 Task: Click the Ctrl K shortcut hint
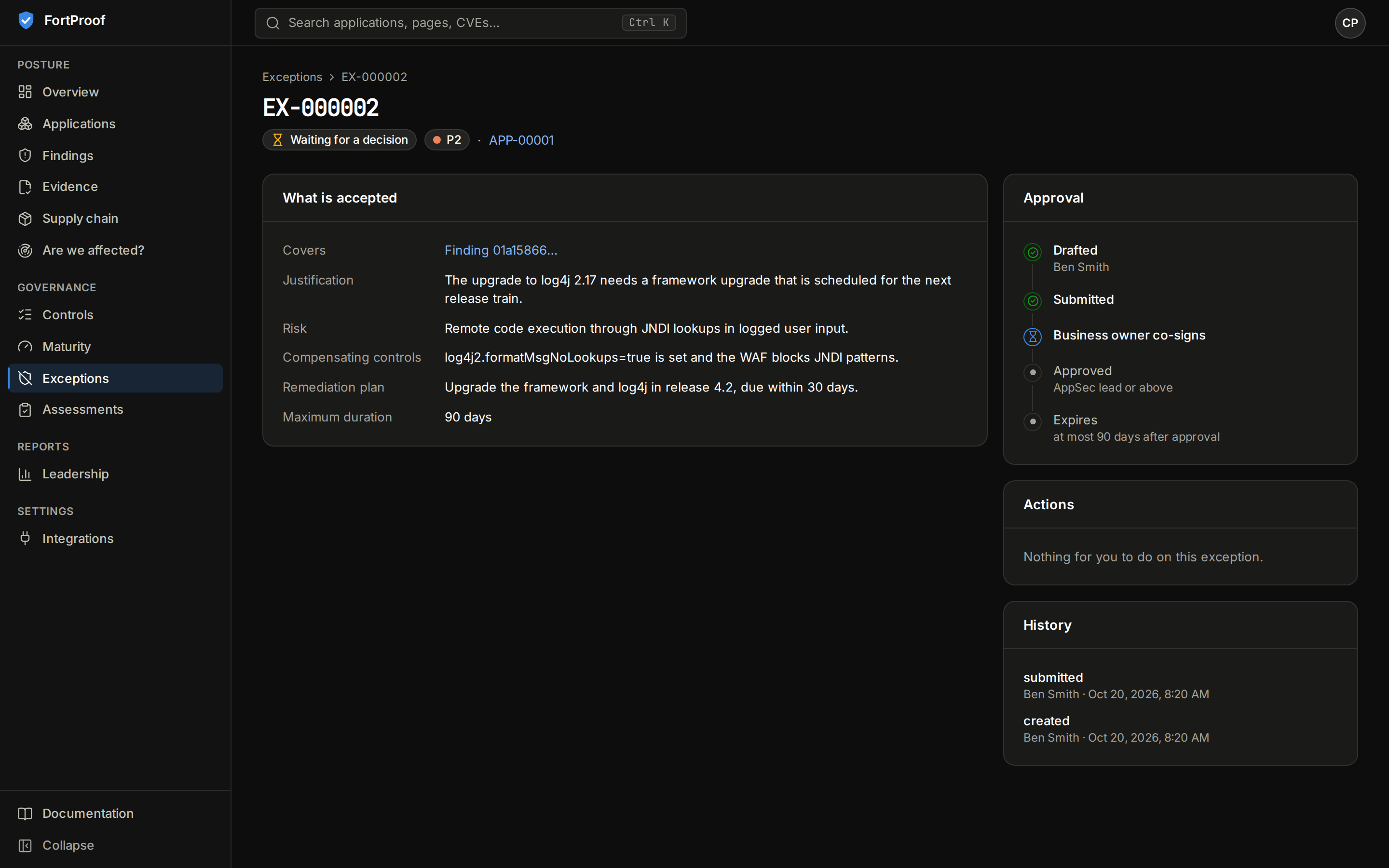pos(649,23)
